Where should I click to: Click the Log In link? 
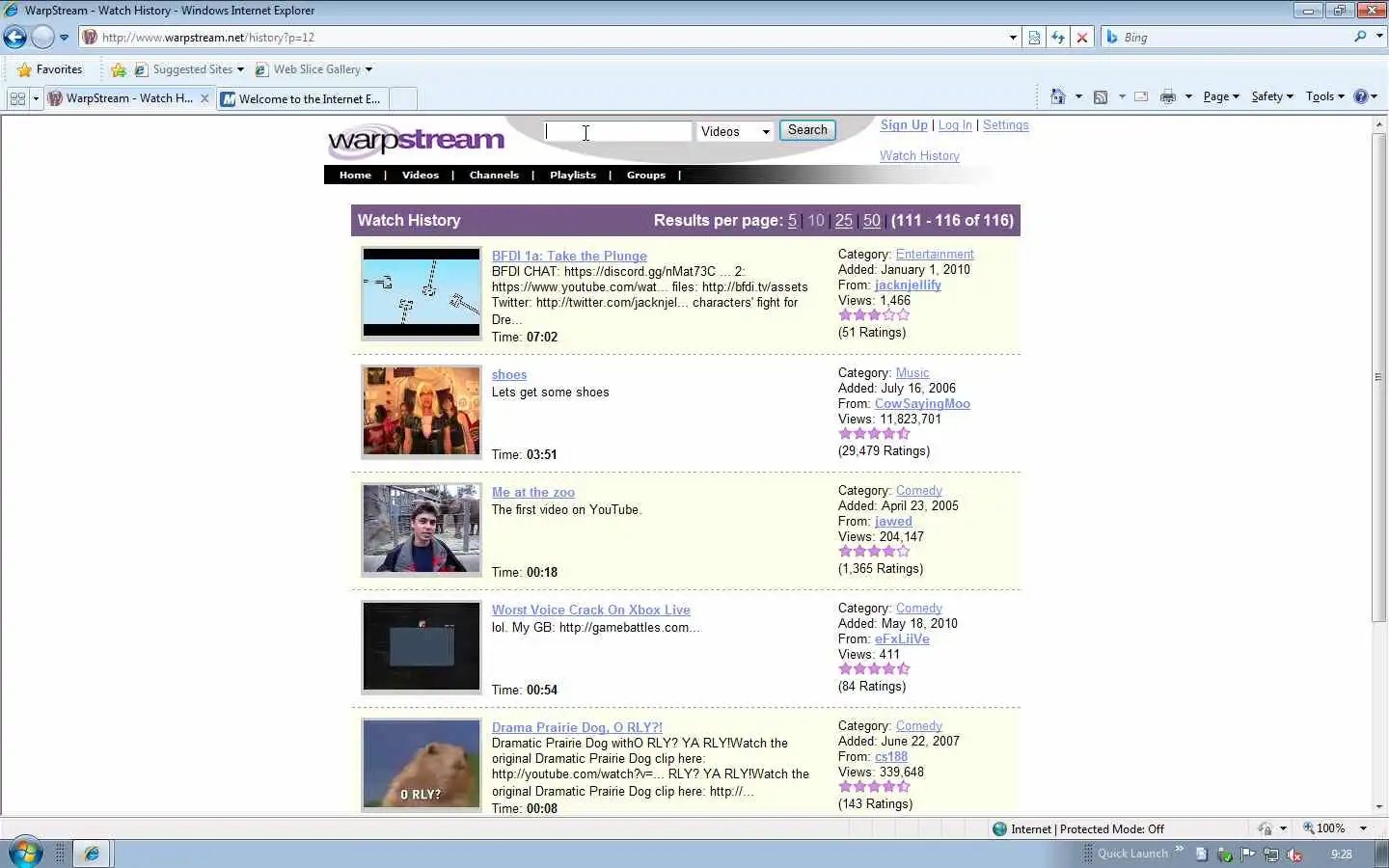[x=955, y=125]
